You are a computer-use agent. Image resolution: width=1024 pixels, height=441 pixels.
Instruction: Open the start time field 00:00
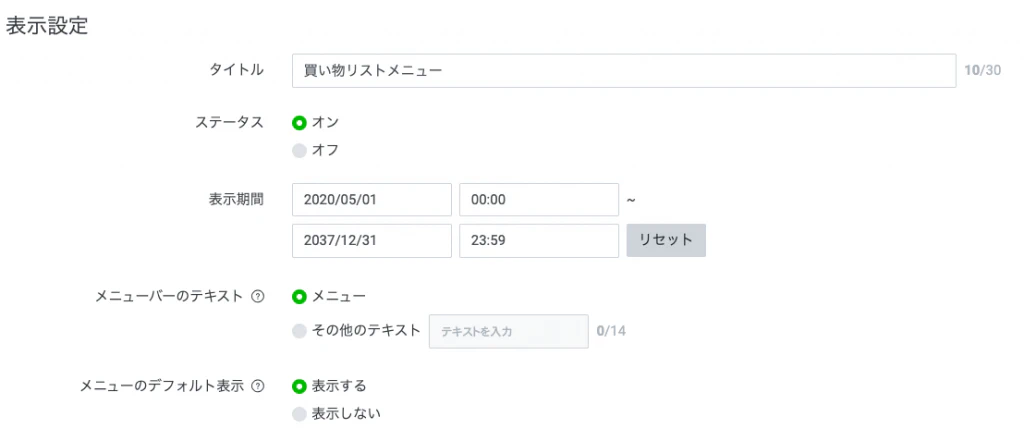[x=539, y=199]
